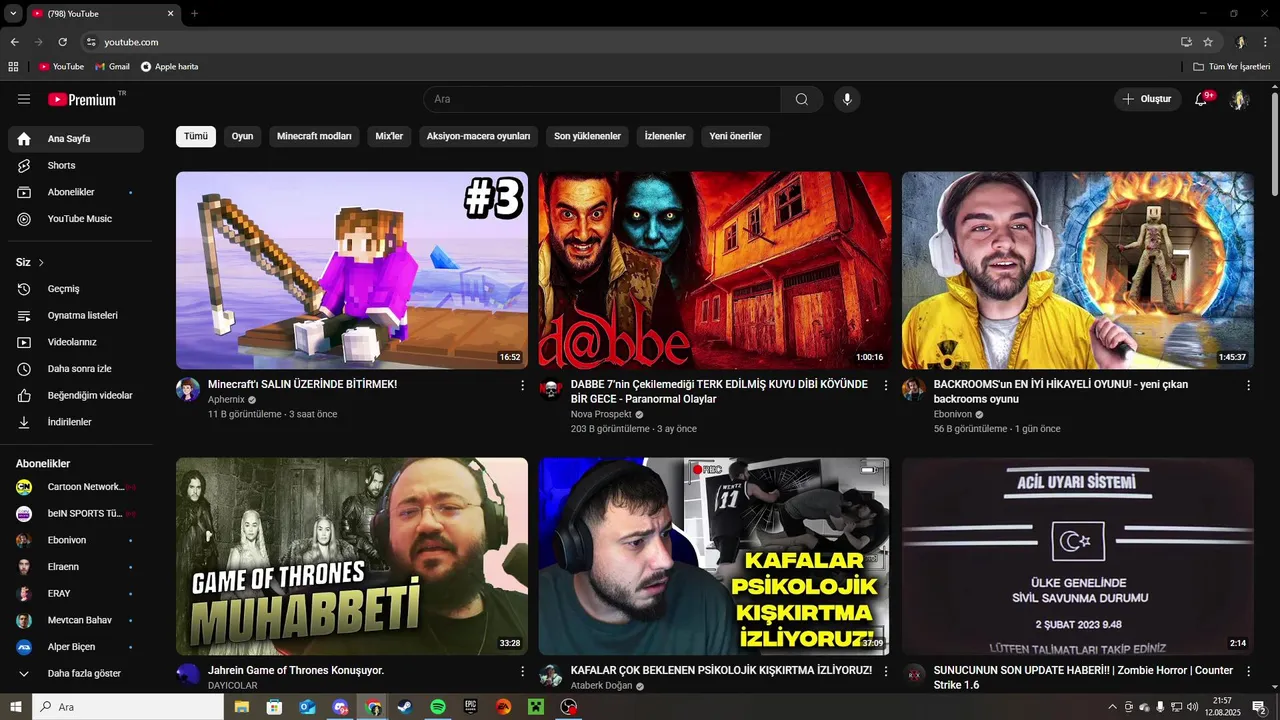Screen dimensions: 1280x720
Task: Open YouTube notifications bell
Action: pos(1202,99)
